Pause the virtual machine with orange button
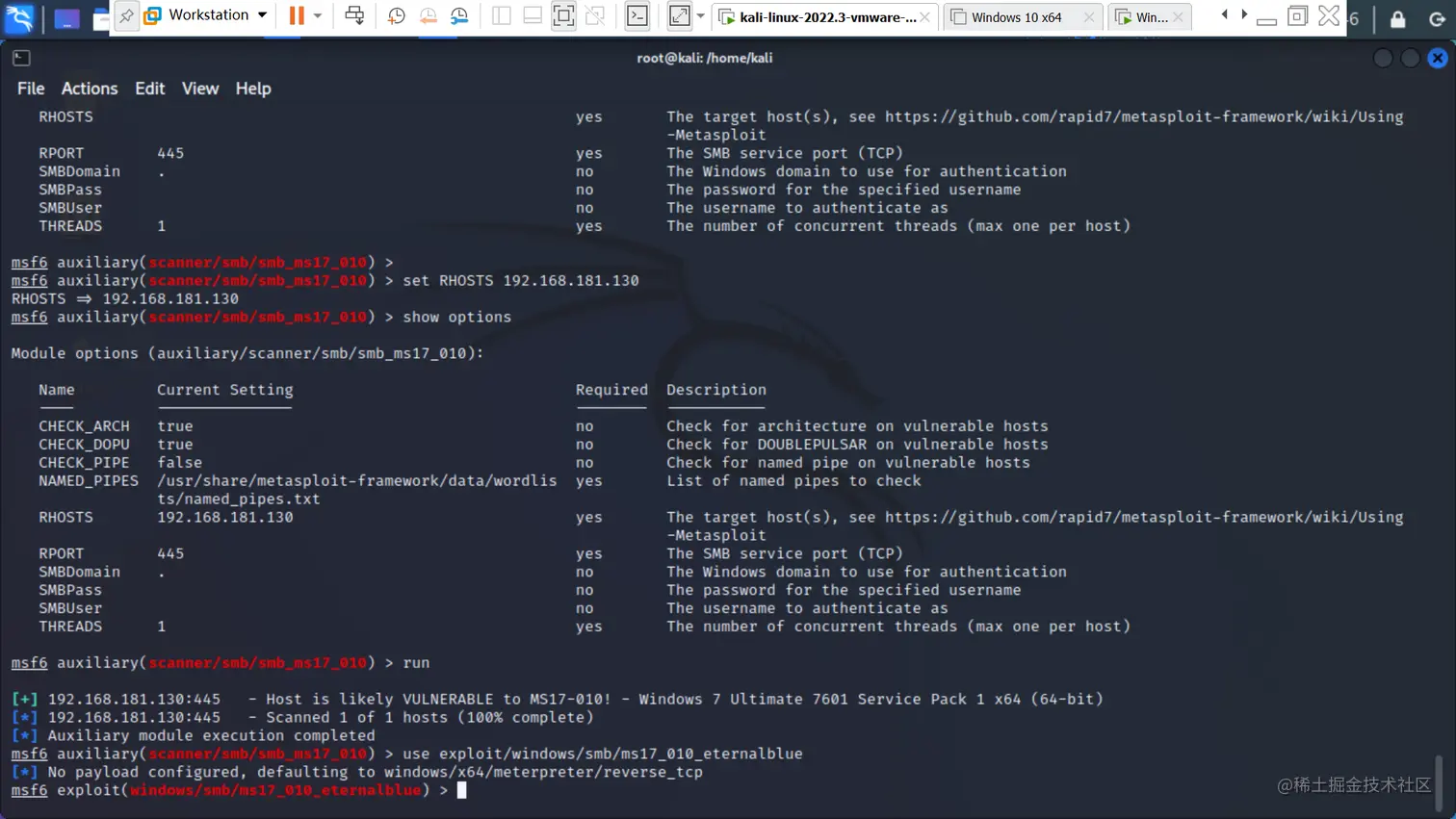Image resolution: width=1456 pixels, height=819 pixels. pyautogui.click(x=297, y=15)
